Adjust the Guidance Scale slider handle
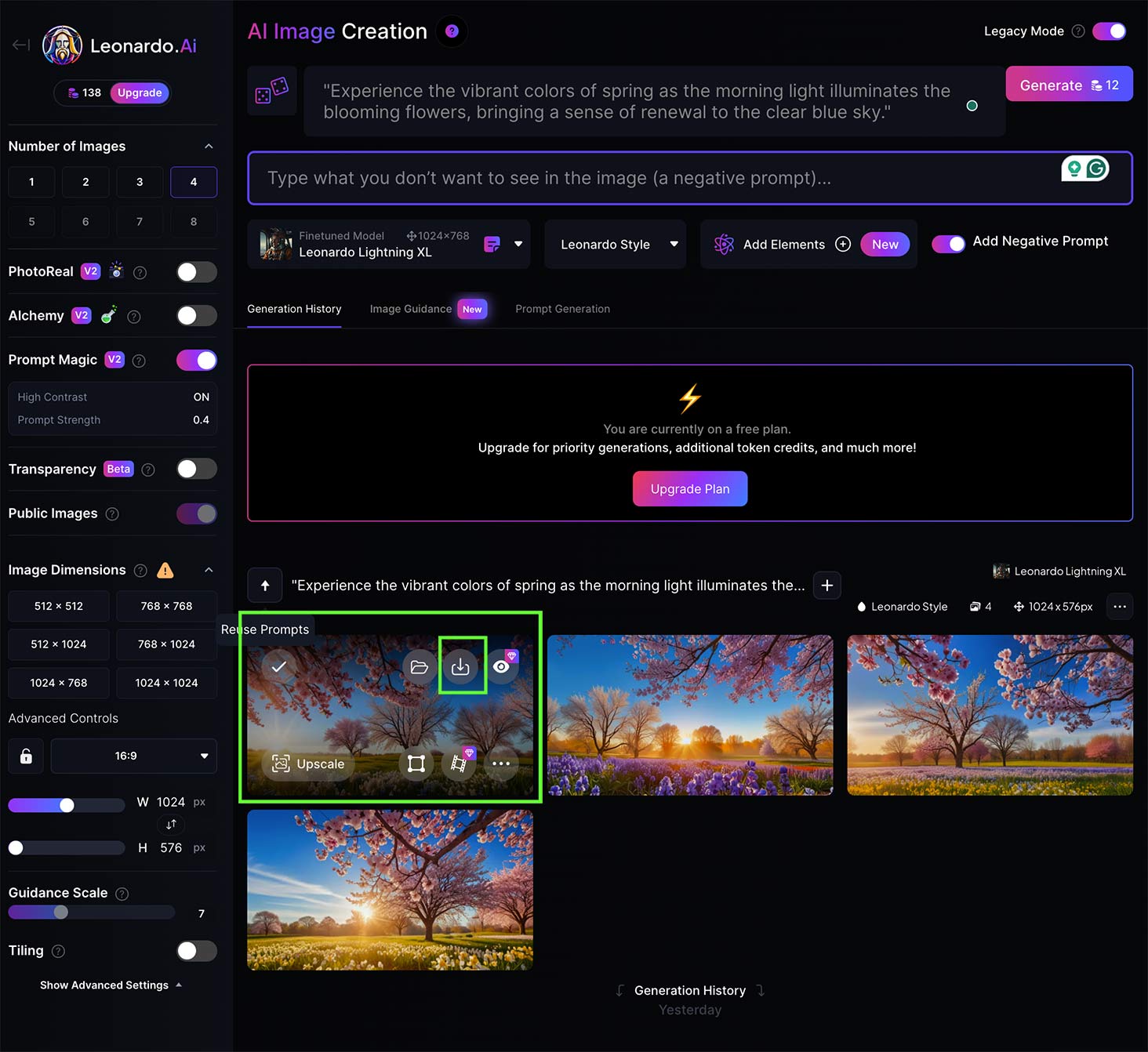 (x=61, y=912)
